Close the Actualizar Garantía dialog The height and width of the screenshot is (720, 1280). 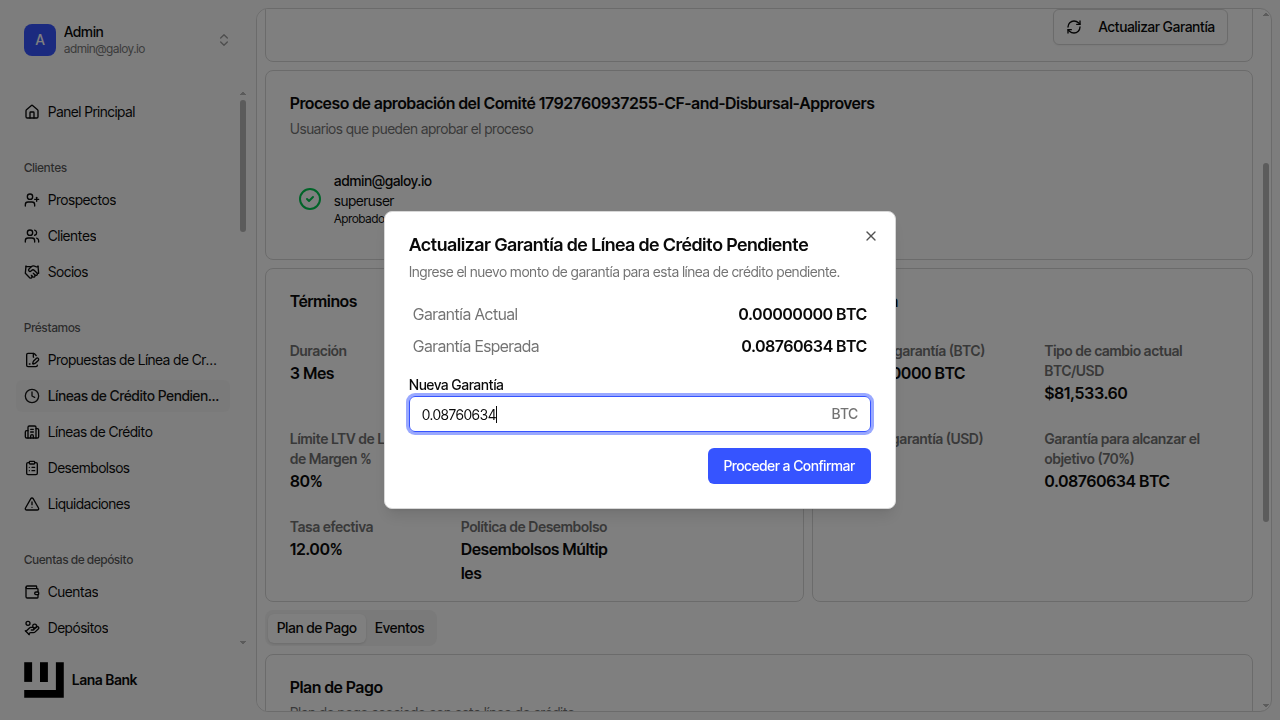[871, 236]
